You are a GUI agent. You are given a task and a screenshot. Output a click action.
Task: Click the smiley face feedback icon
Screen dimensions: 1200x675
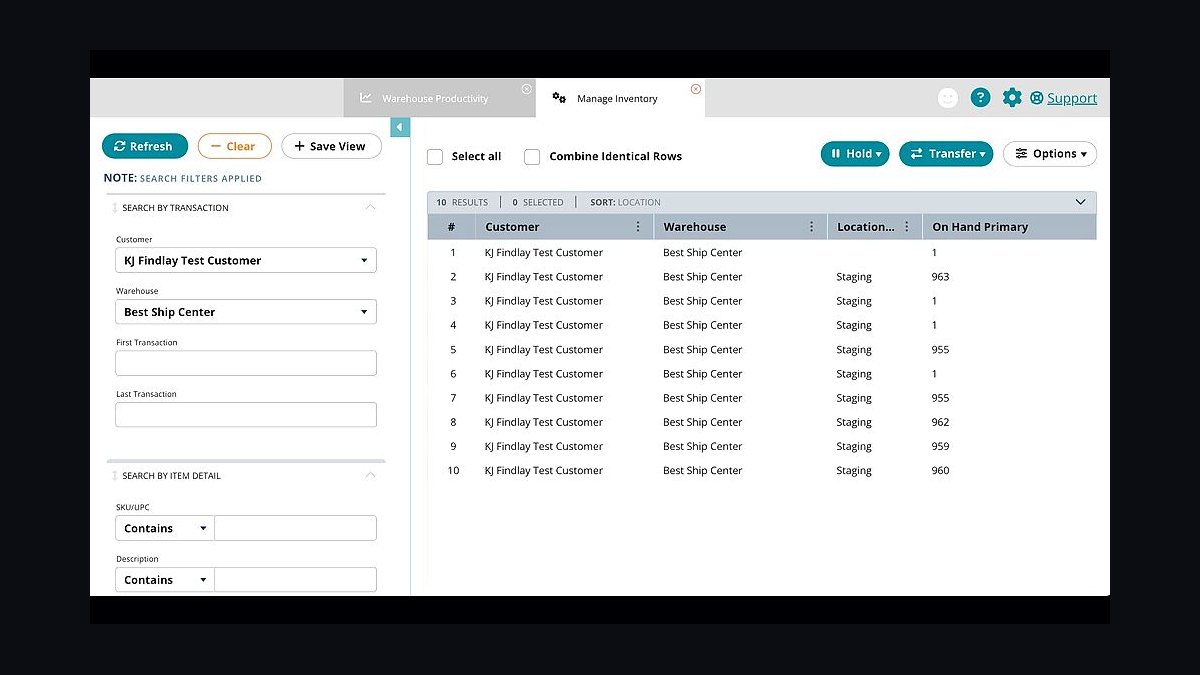click(x=948, y=98)
